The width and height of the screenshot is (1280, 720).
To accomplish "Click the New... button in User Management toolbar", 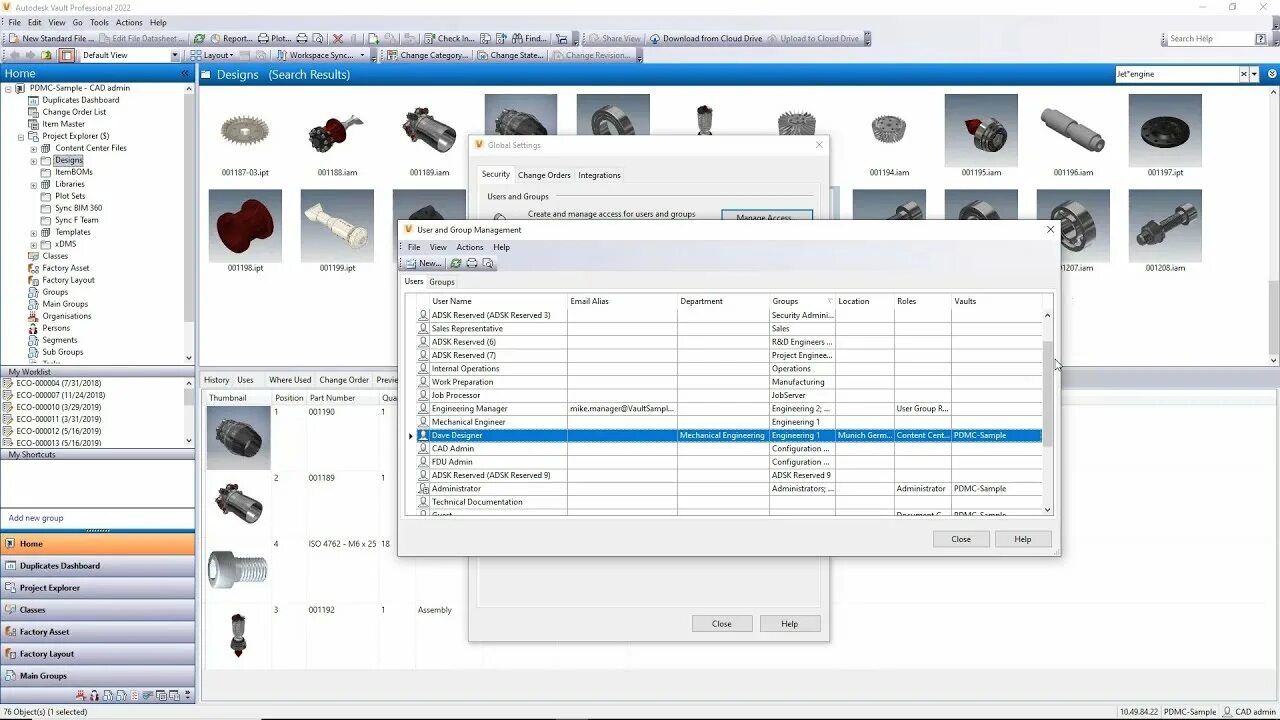I will click(424, 263).
